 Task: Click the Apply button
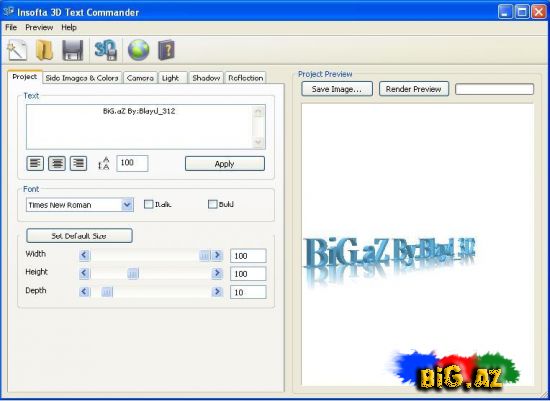tap(225, 164)
